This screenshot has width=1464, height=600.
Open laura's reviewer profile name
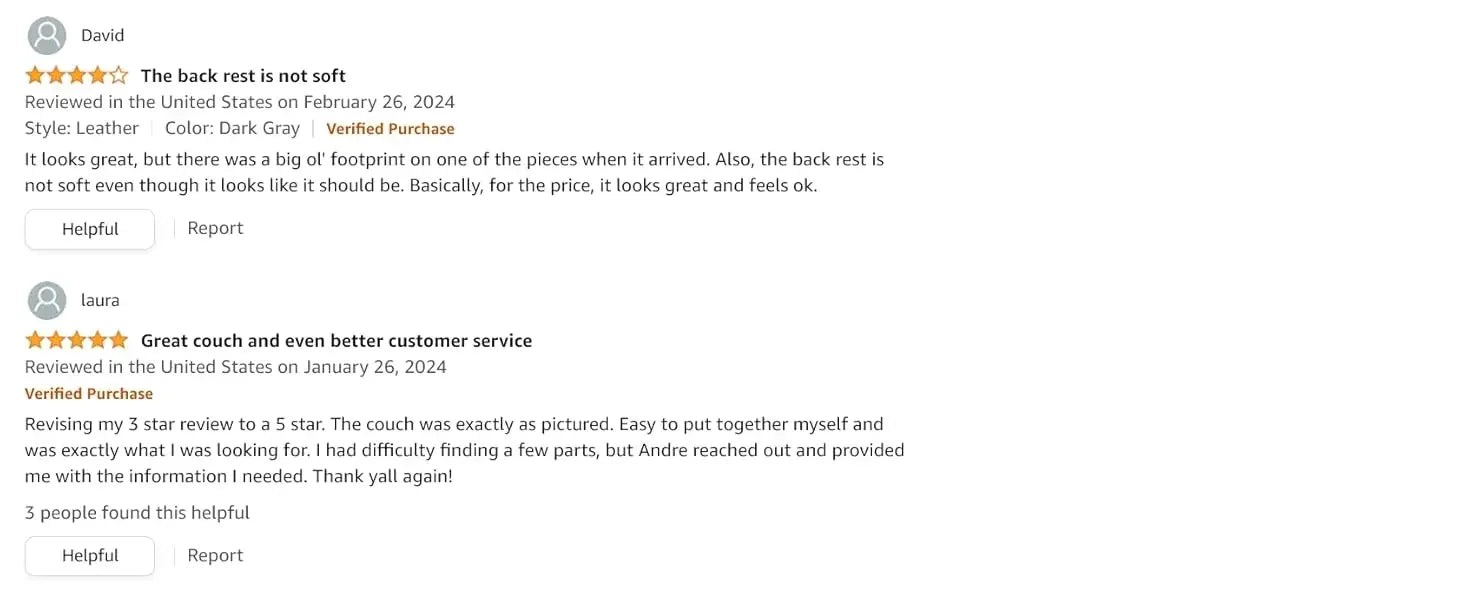point(100,301)
